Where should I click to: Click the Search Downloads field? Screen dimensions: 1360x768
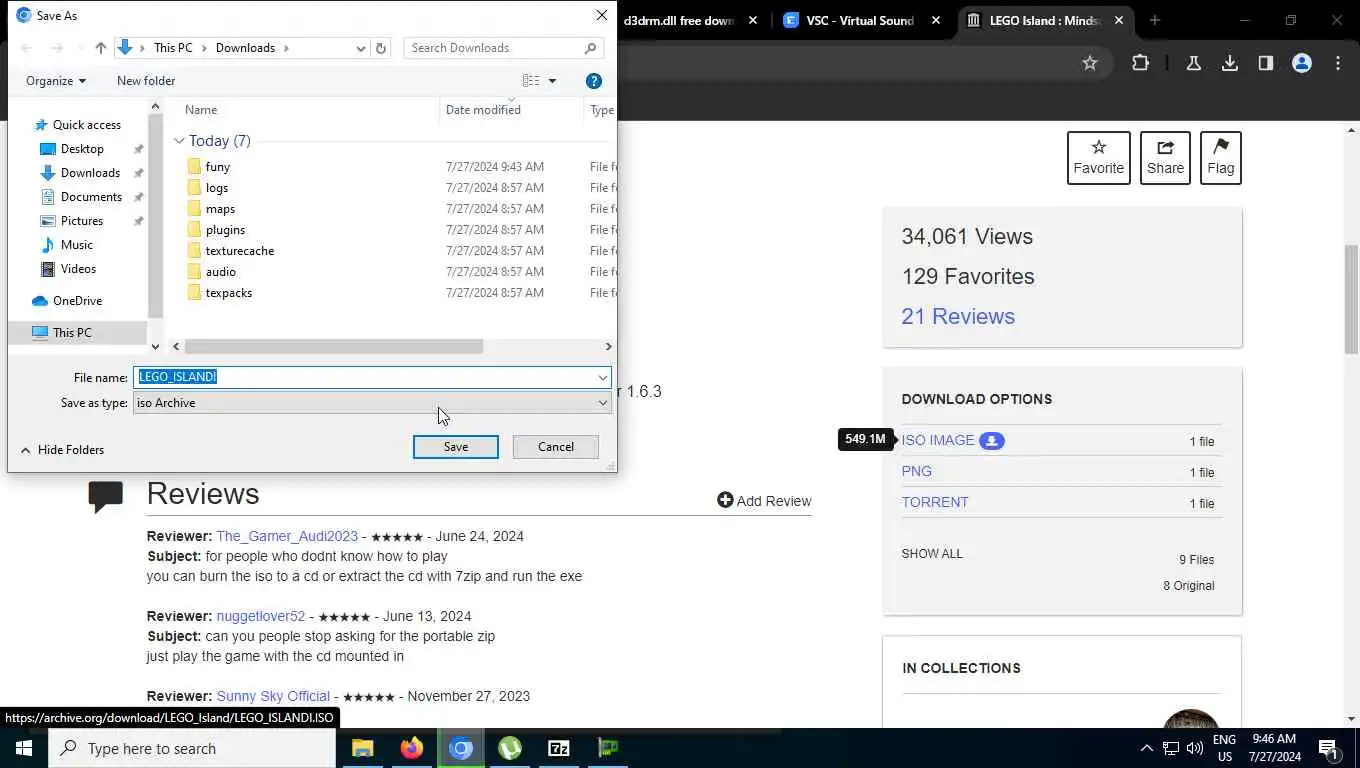[x=505, y=48]
